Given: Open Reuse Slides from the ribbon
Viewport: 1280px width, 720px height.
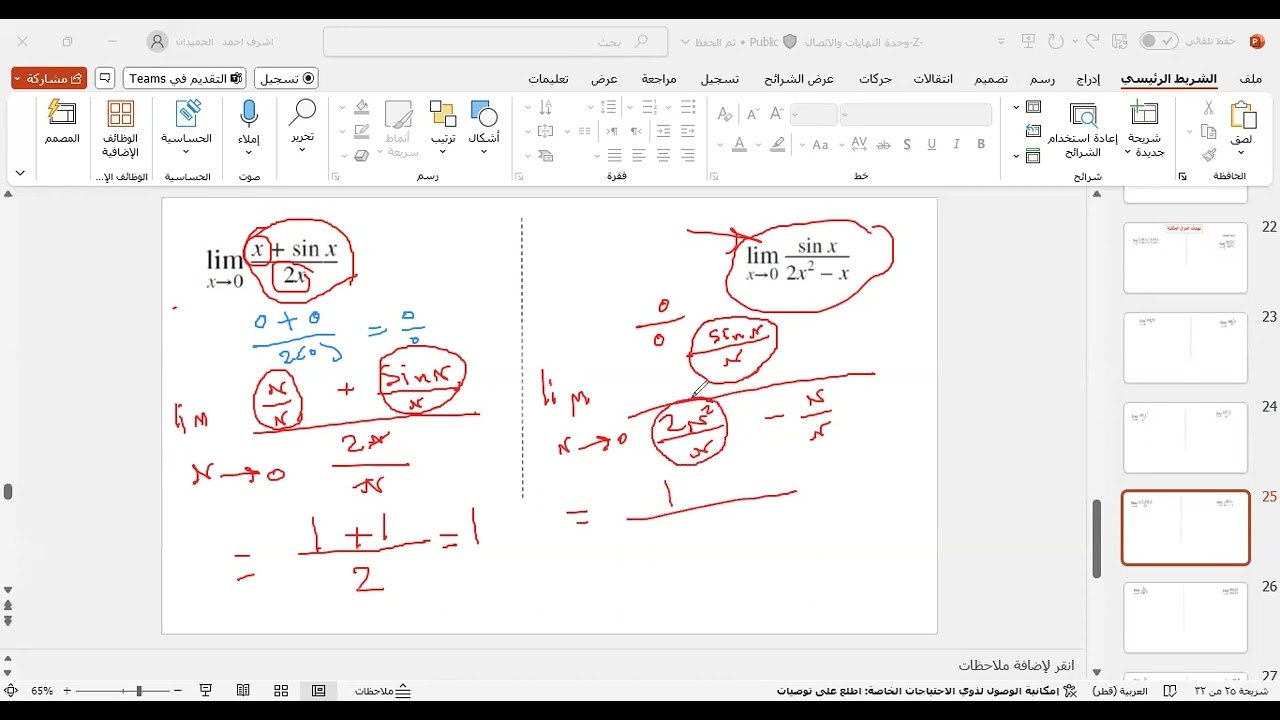Looking at the screenshot, I should 1083,130.
